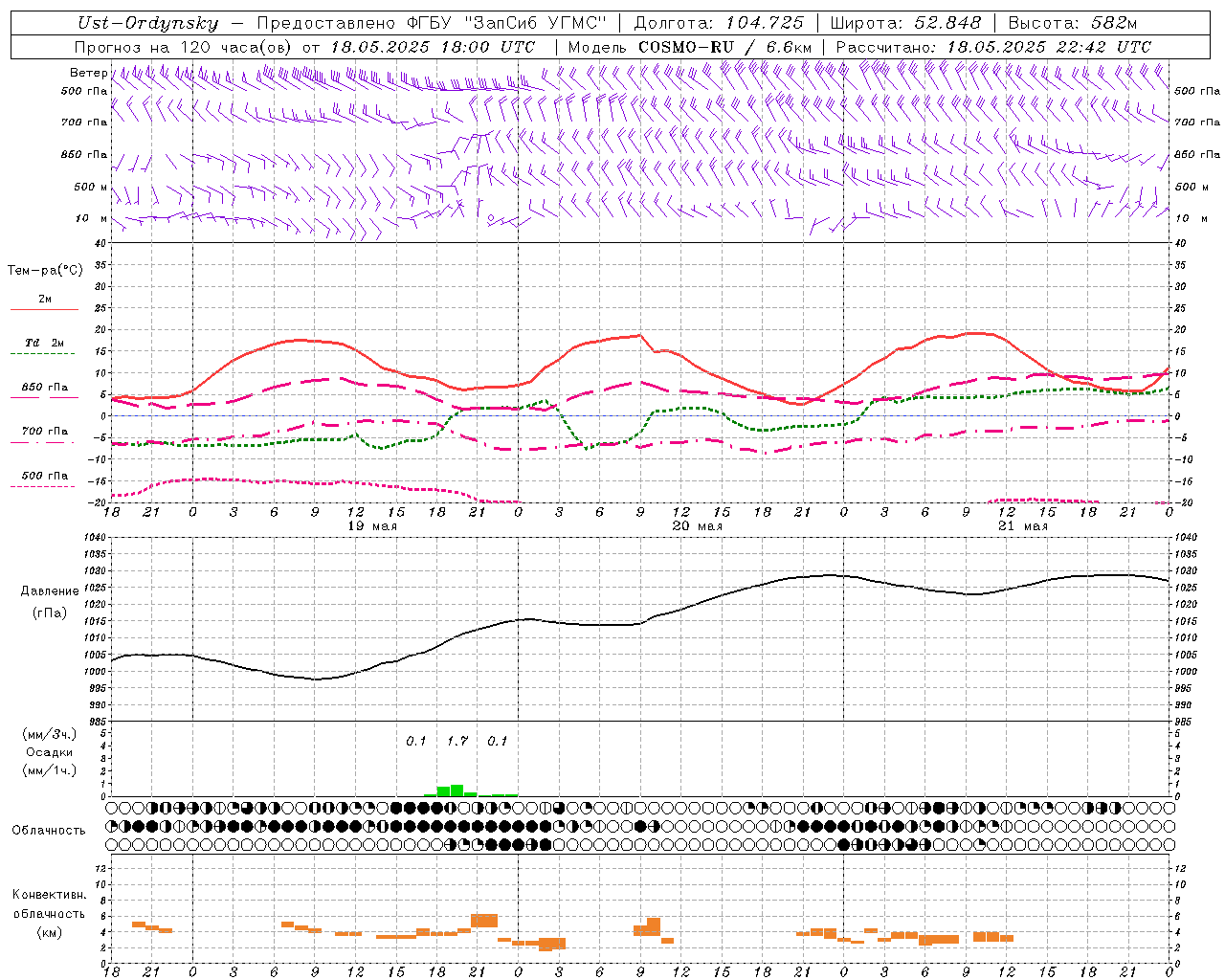Click the Ветер wind panel label
1225x980 pixels.
click(x=88, y=73)
